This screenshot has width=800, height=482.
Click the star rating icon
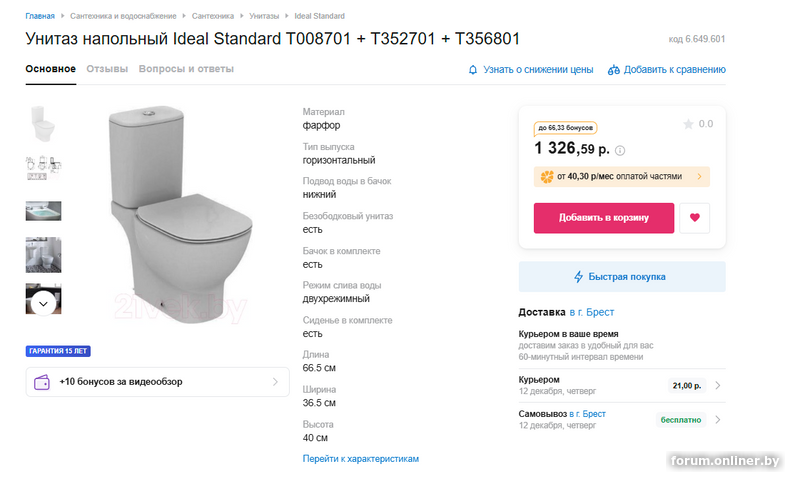click(x=688, y=125)
